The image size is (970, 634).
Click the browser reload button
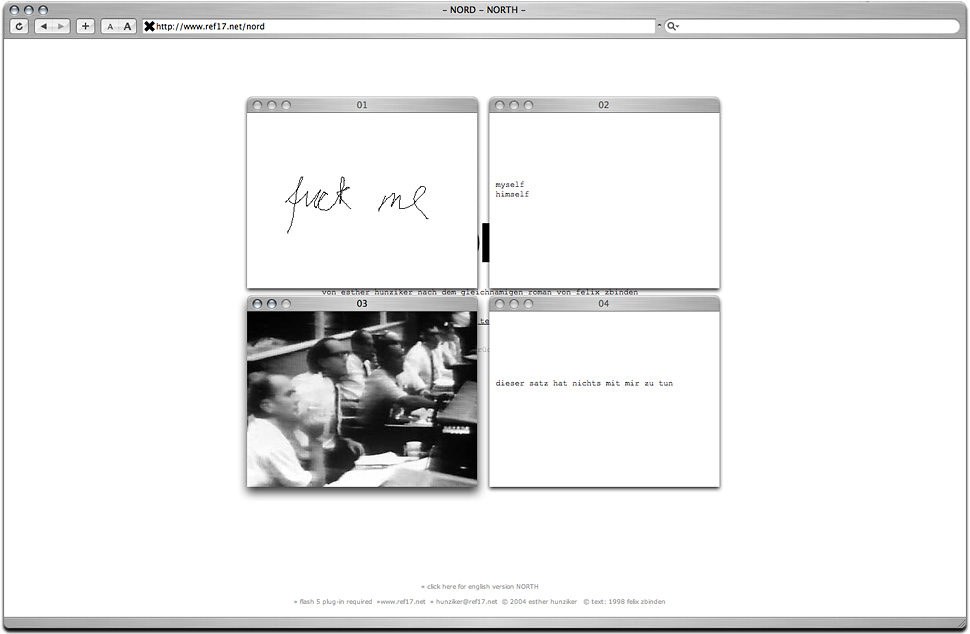click(x=19, y=26)
